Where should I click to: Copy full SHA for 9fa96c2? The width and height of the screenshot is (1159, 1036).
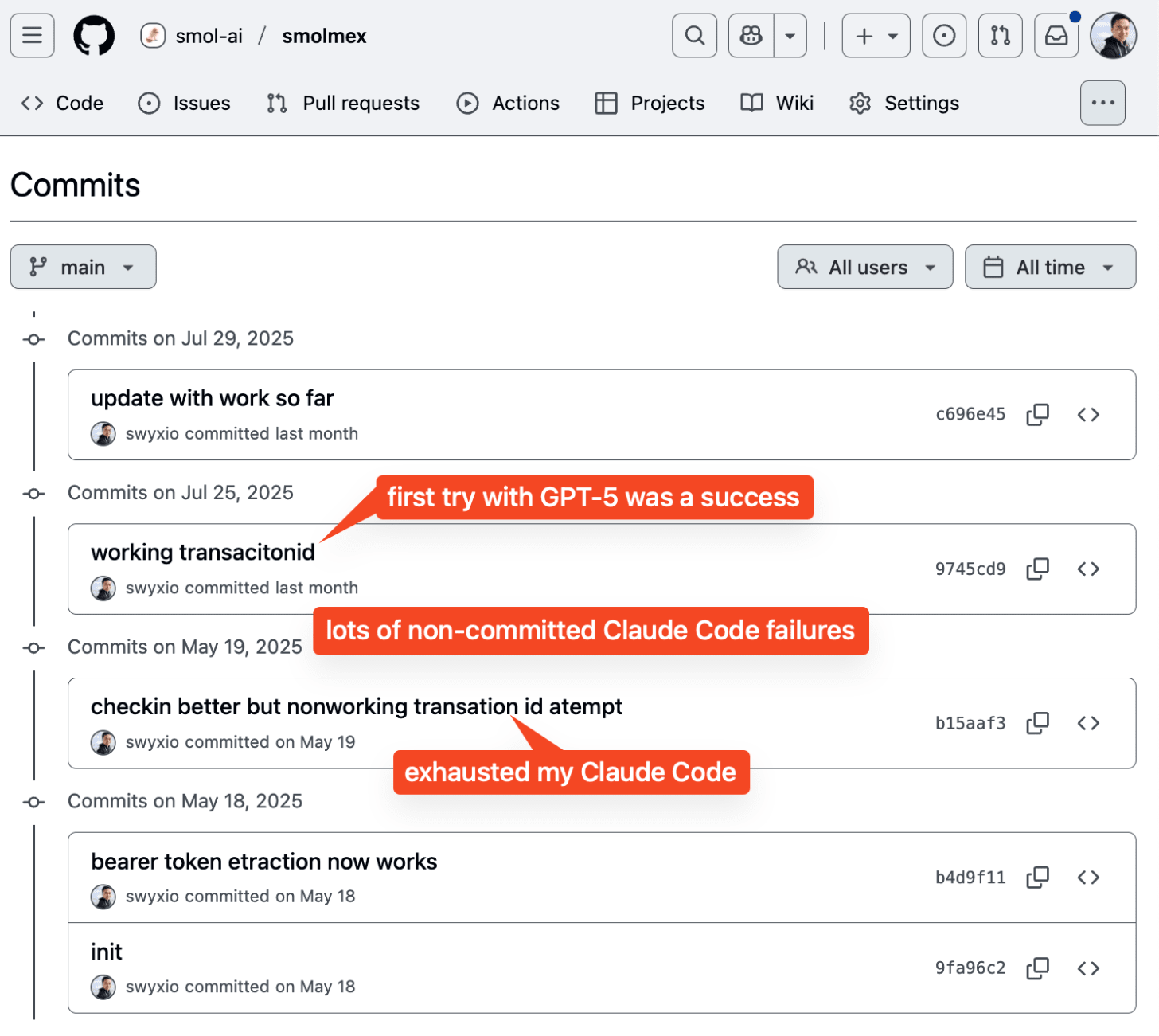[1038, 968]
